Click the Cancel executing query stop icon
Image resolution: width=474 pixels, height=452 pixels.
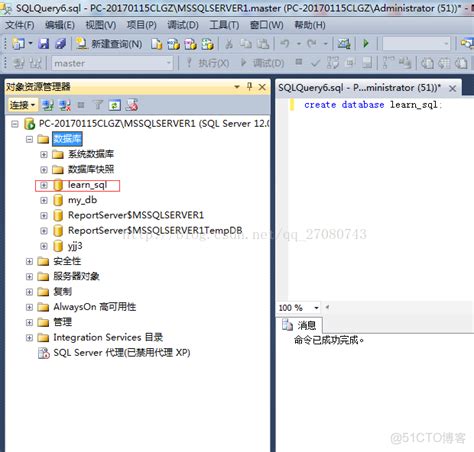(299, 62)
